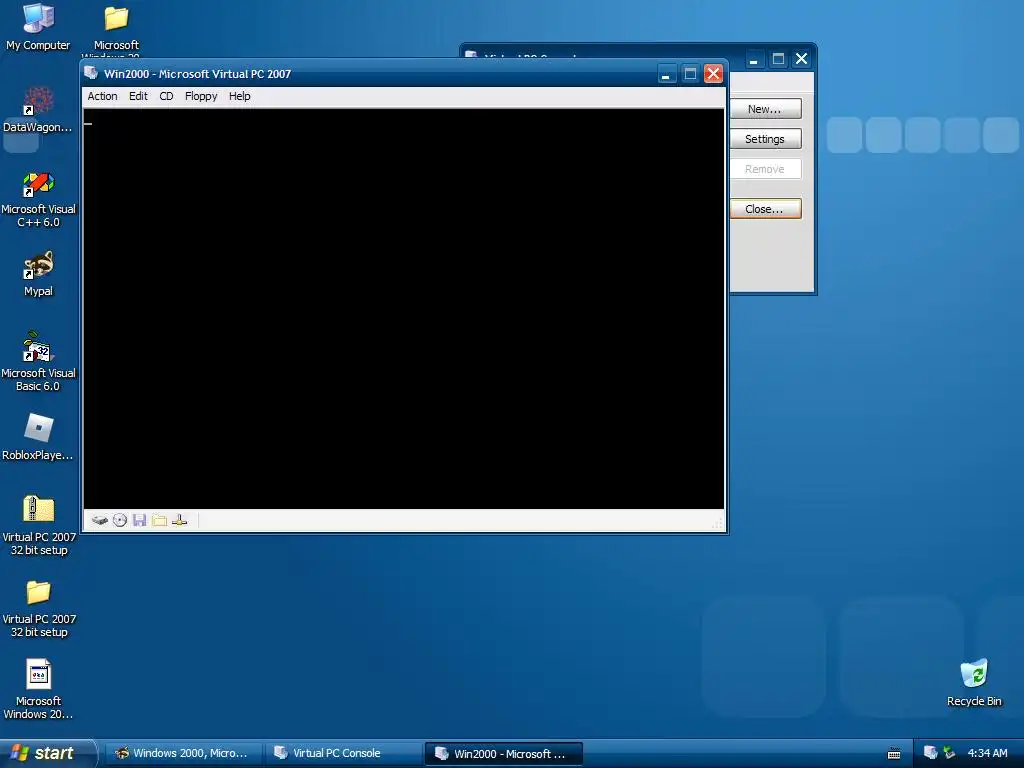Image resolution: width=1024 pixels, height=768 pixels.
Task: Minimize the Win2000 Virtual PC window
Action: pos(665,74)
